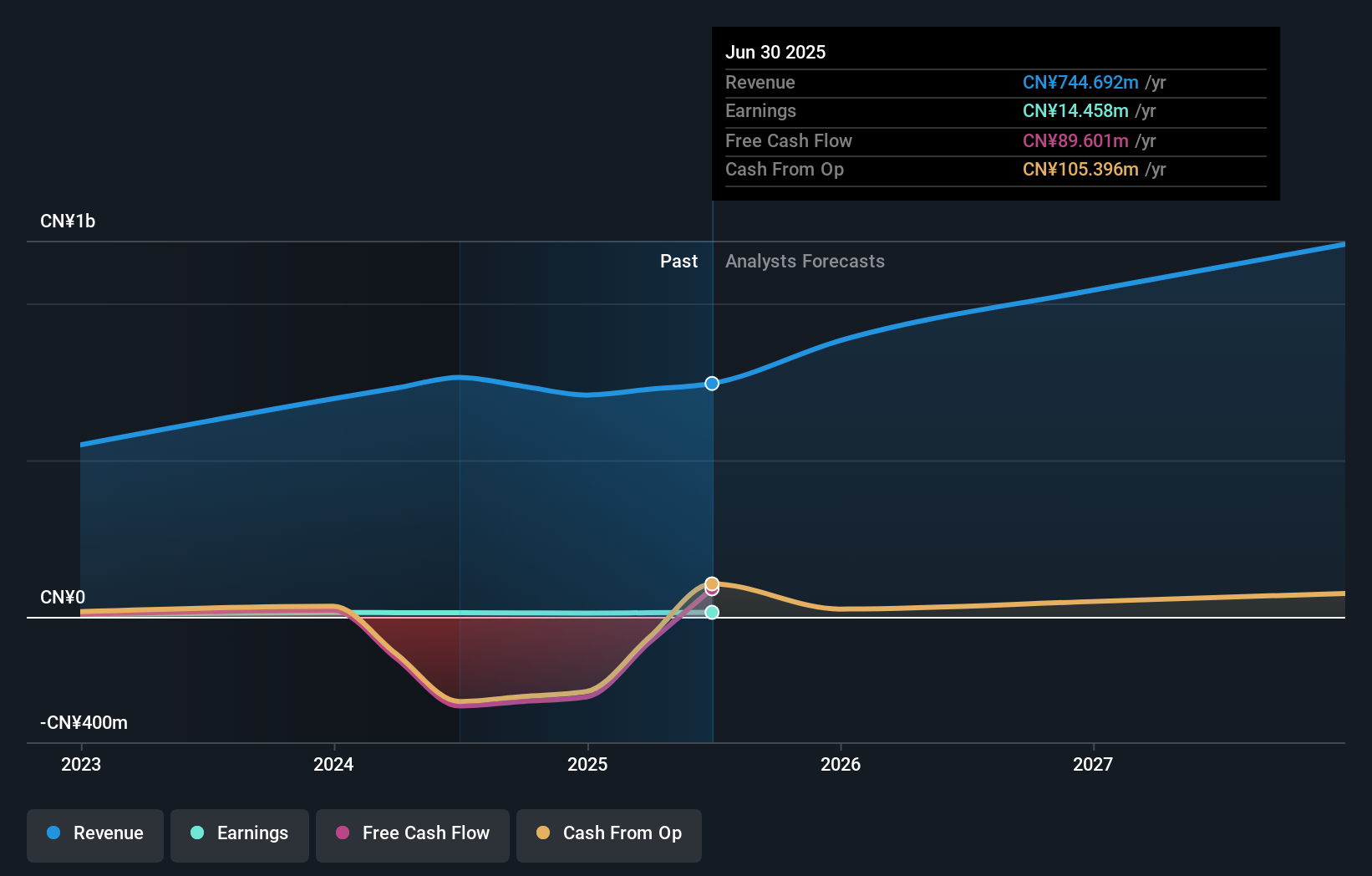This screenshot has height=876, width=1372.
Task: Expand the Free Cash Flow legend entry
Action: [412, 833]
